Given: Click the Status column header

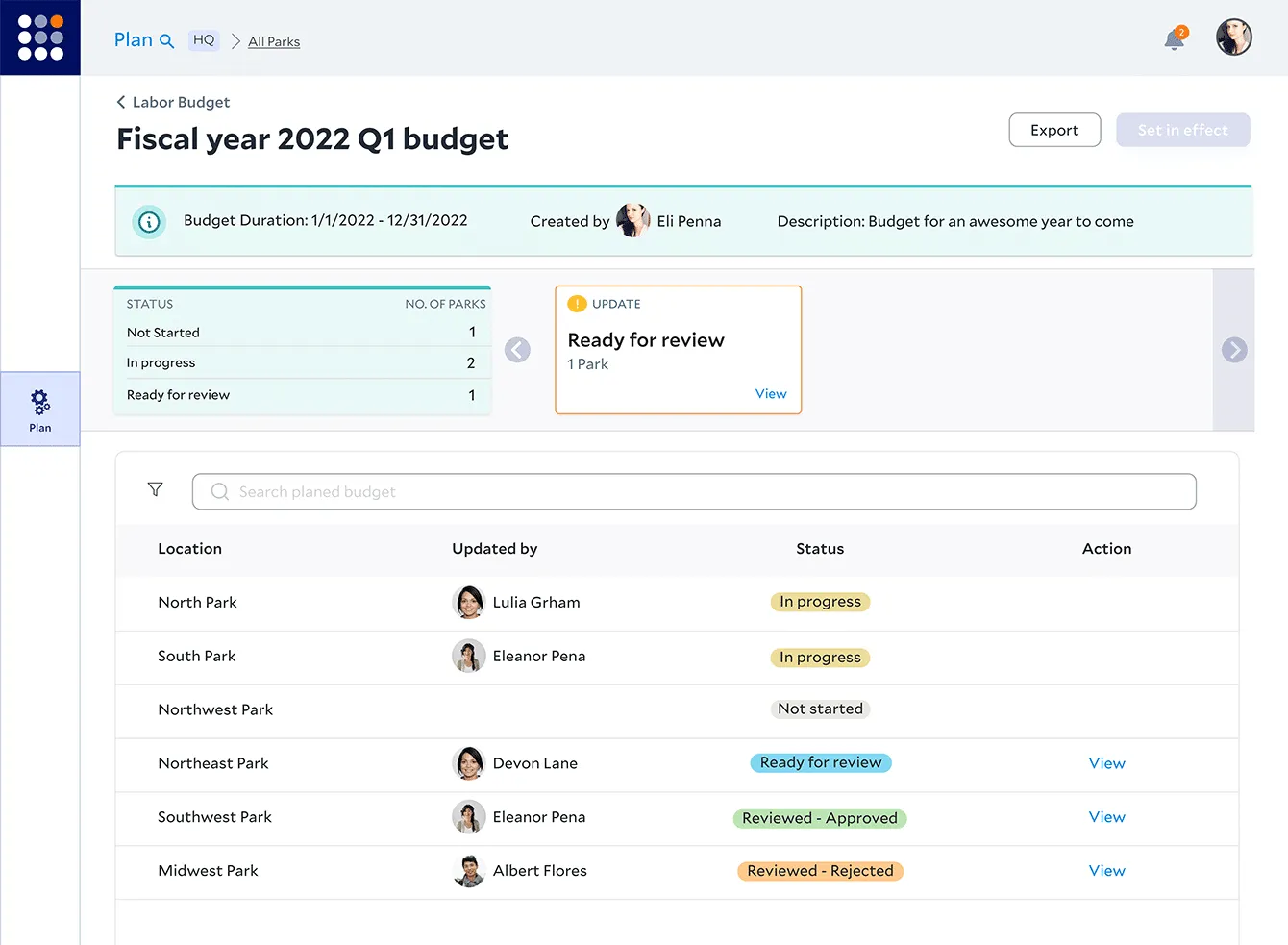Looking at the screenshot, I should click(x=820, y=549).
